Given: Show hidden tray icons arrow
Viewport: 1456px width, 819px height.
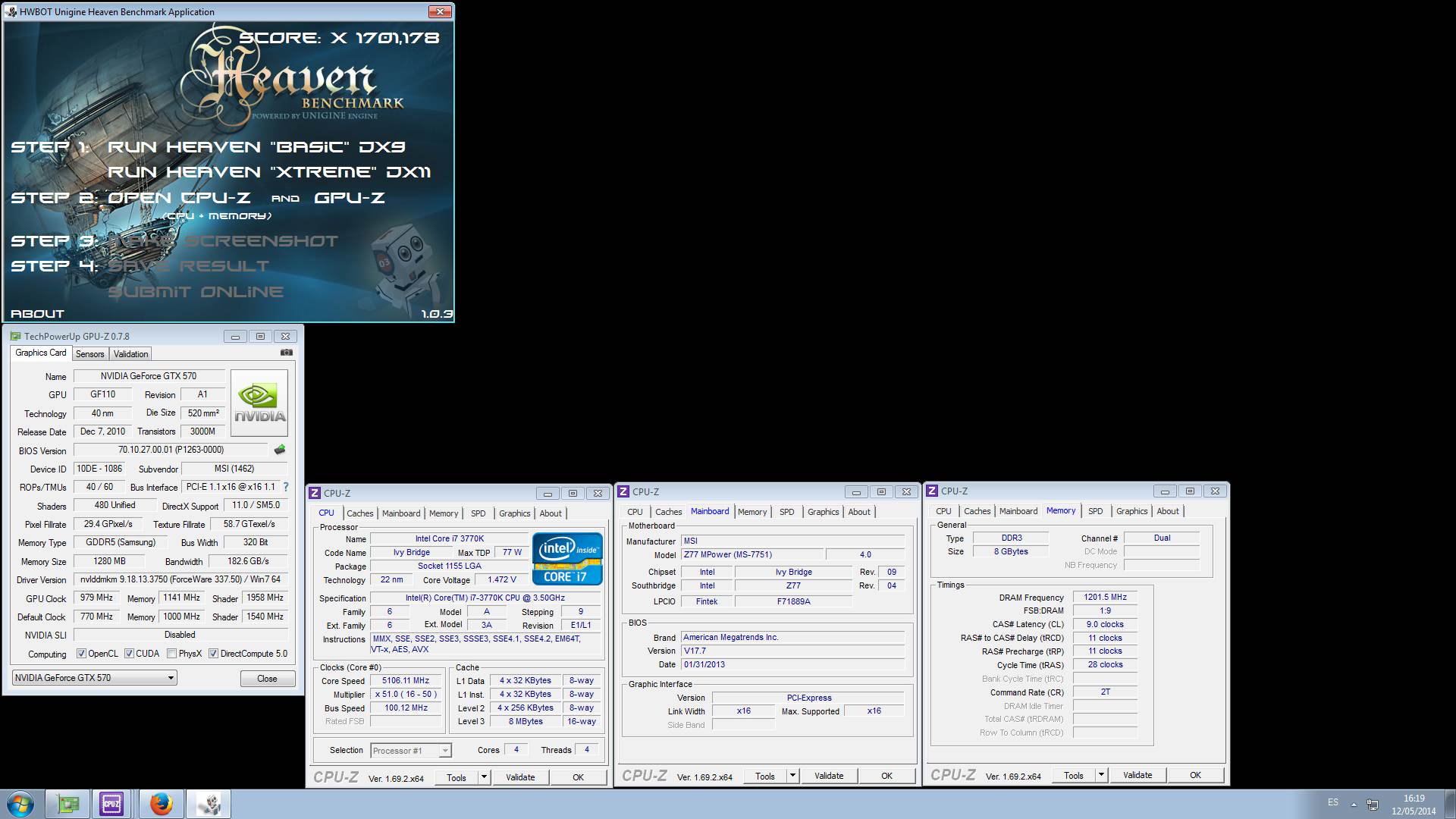Looking at the screenshot, I should coord(1354,805).
